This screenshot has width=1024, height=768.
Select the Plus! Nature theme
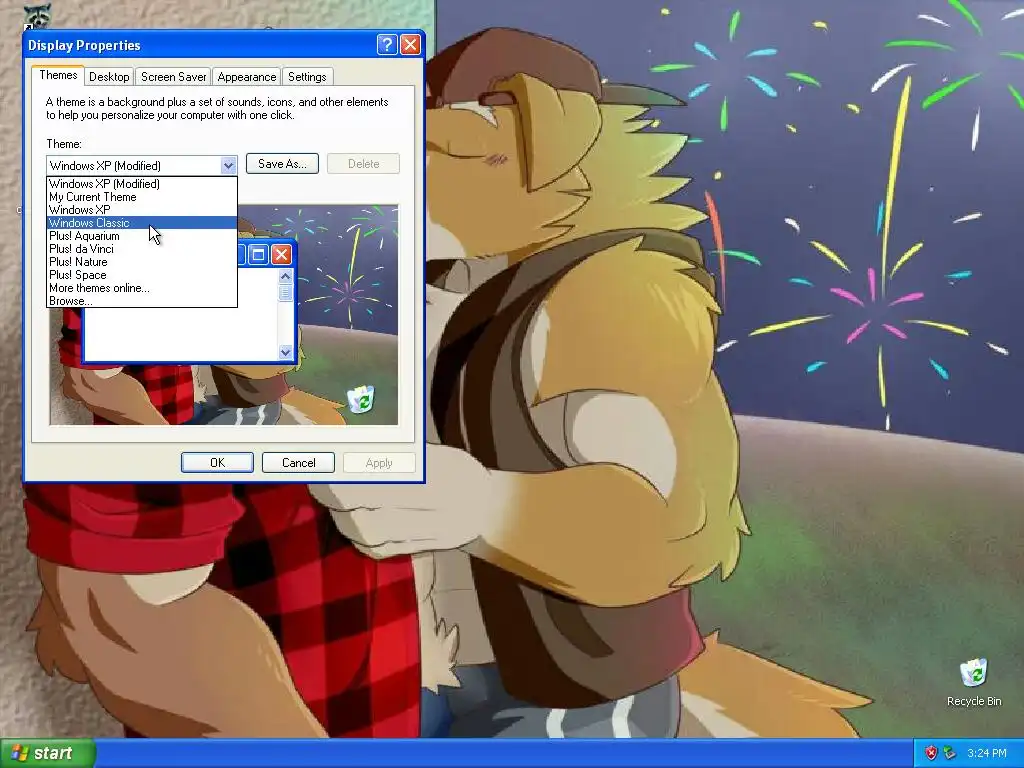142,262
